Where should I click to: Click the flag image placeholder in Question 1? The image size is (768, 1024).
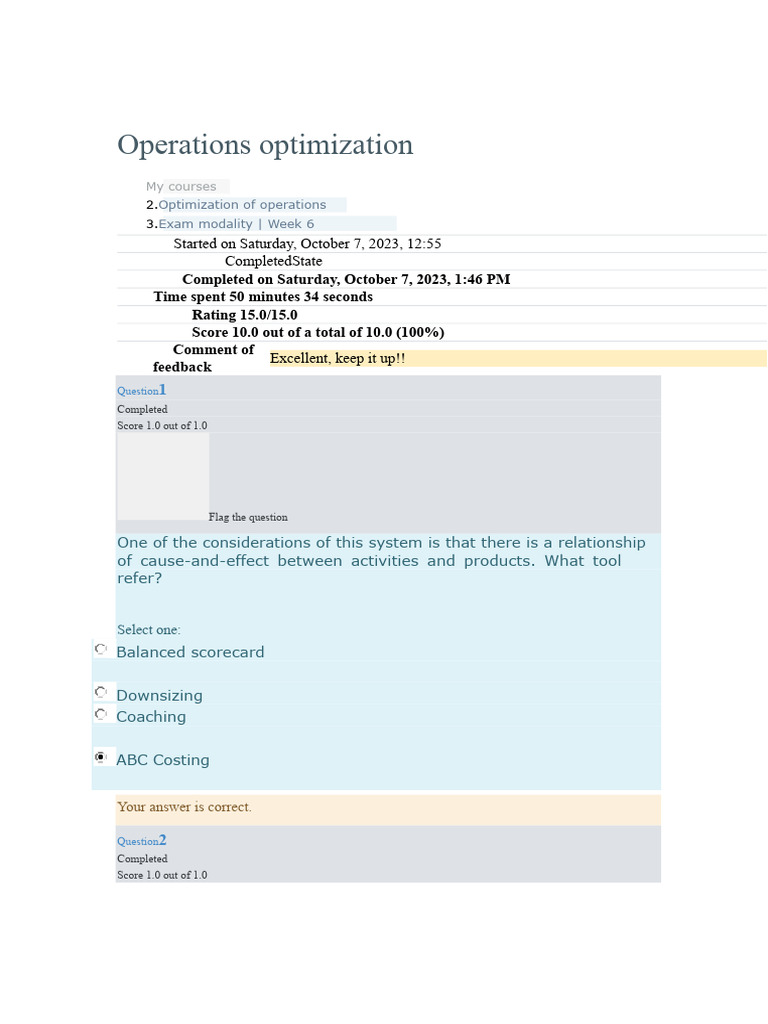tap(163, 477)
